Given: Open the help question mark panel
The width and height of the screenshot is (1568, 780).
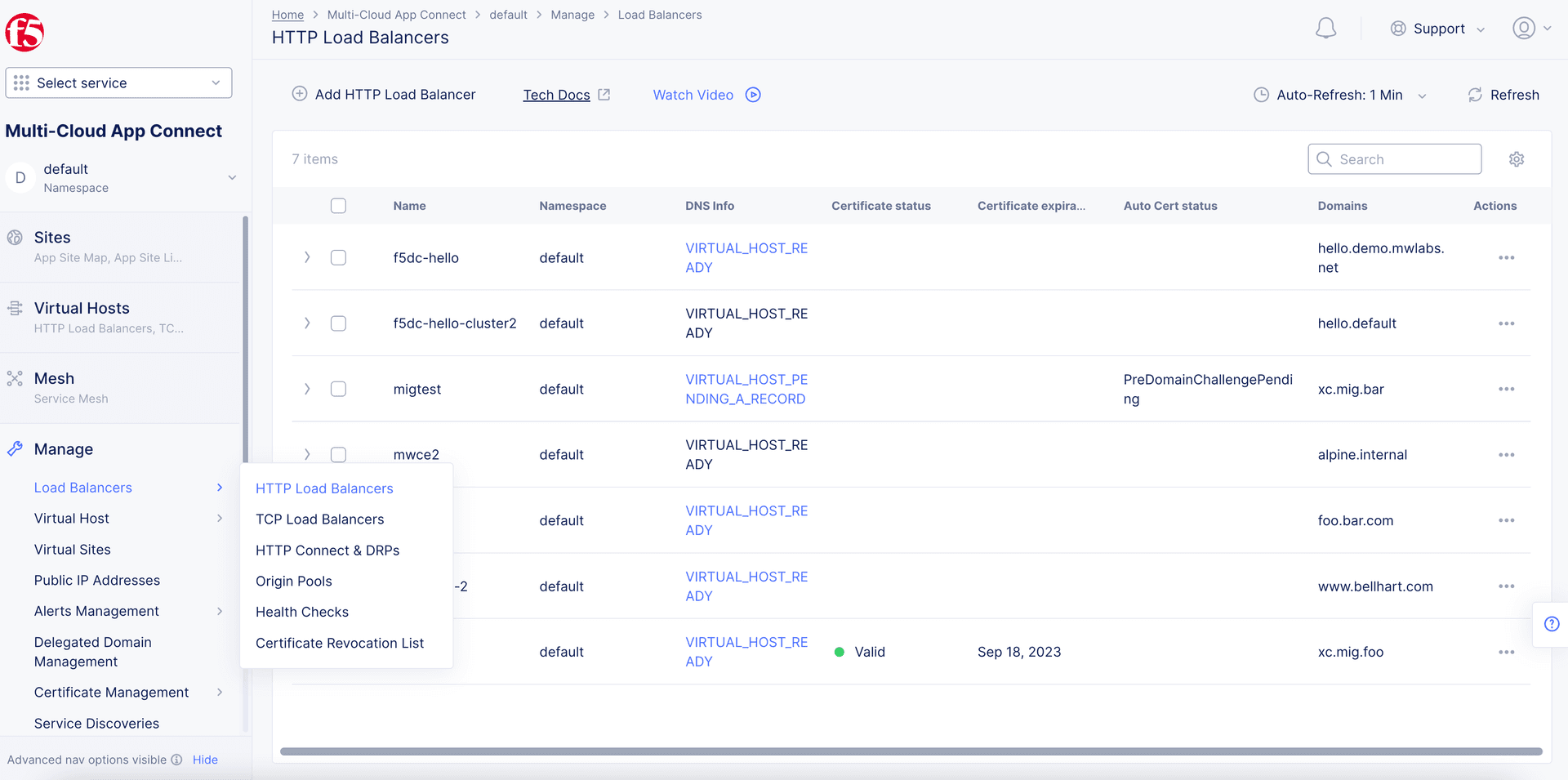Looking at the screenshot, I should click(x=1552, y=624).
